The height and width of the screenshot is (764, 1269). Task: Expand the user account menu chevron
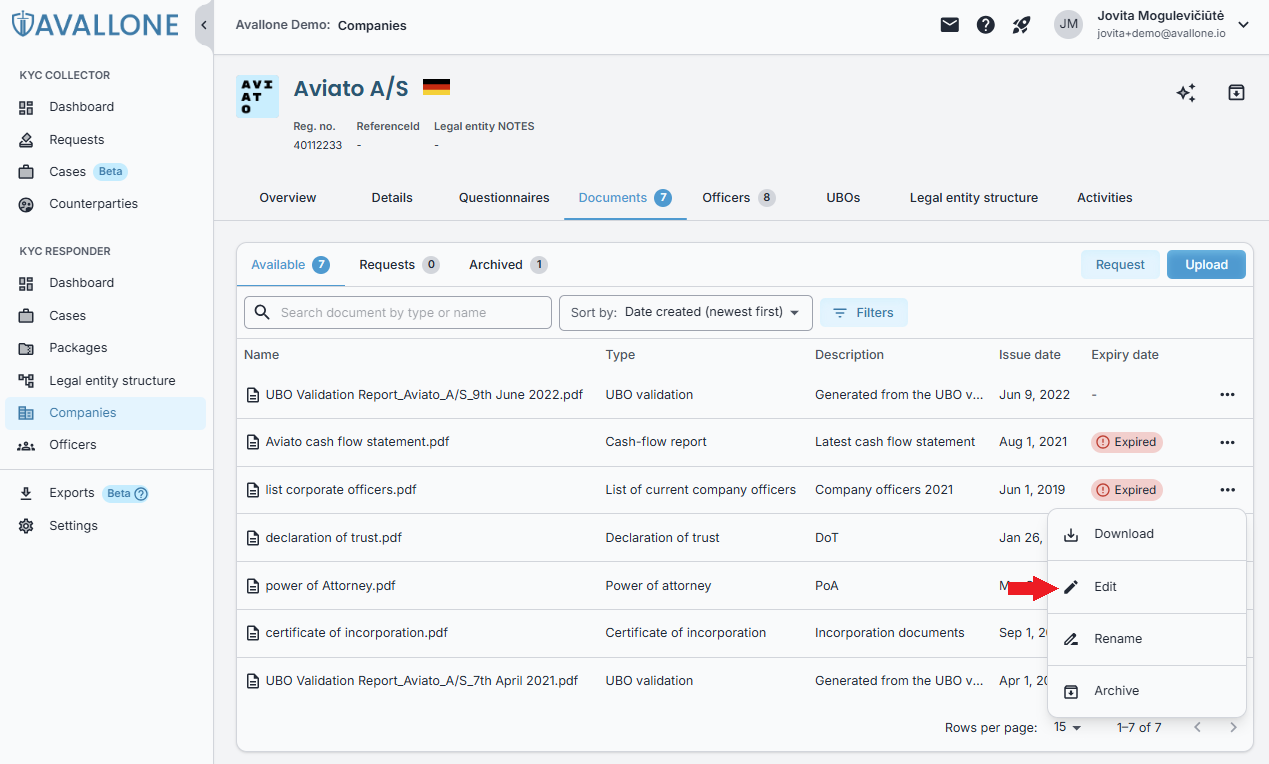[1244, 25]
